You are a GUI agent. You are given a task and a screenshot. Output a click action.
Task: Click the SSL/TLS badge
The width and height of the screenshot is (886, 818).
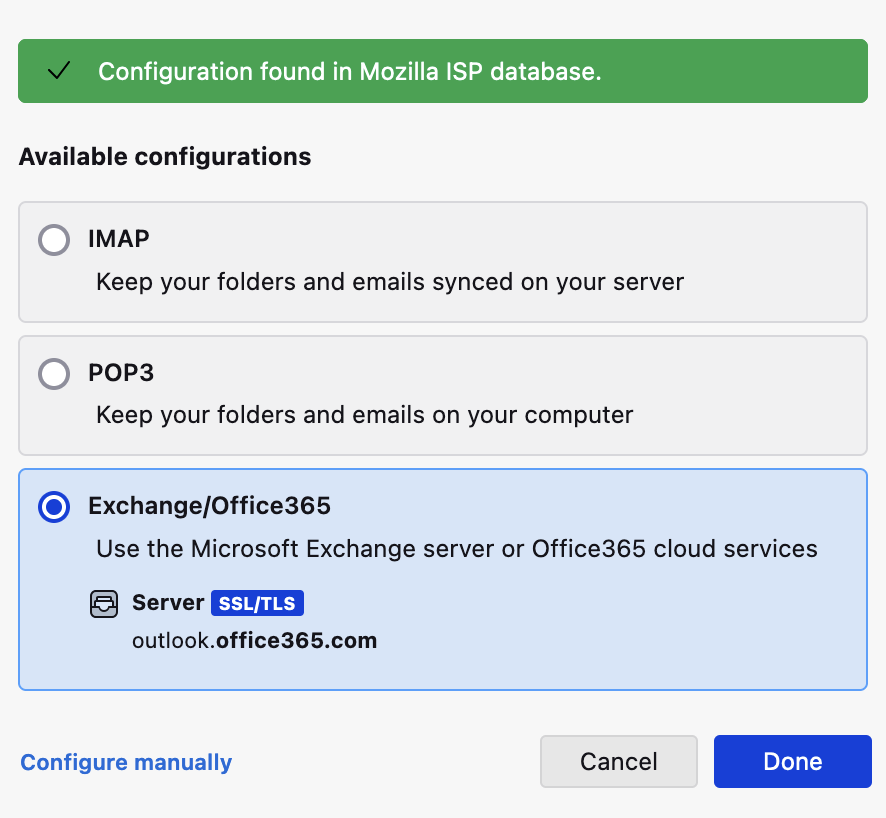(258, 603)
